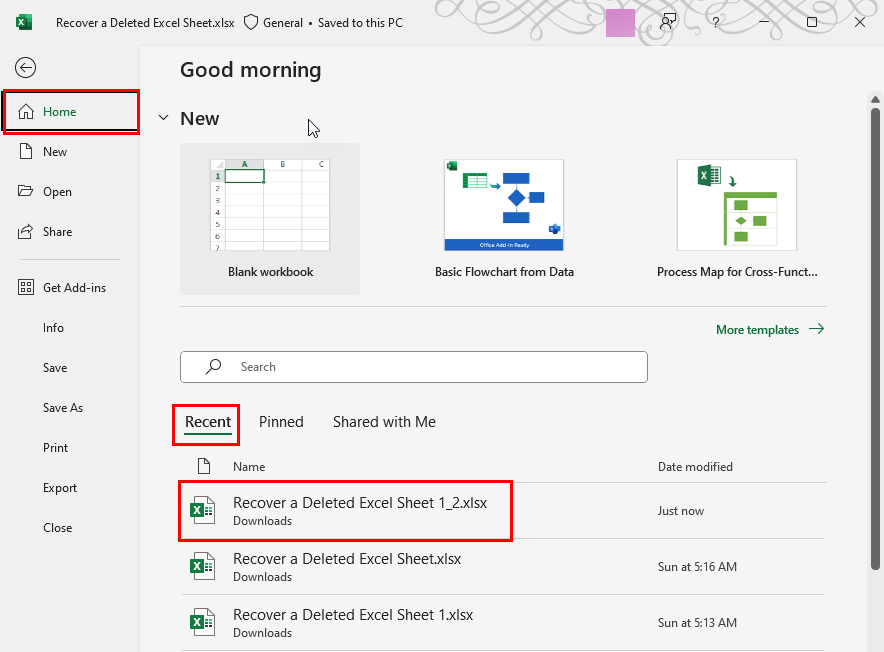Image resolution: width=884 pixels, height=652 pixels.
Task: Choose Open in the sidebar
Action: point(57,192)
